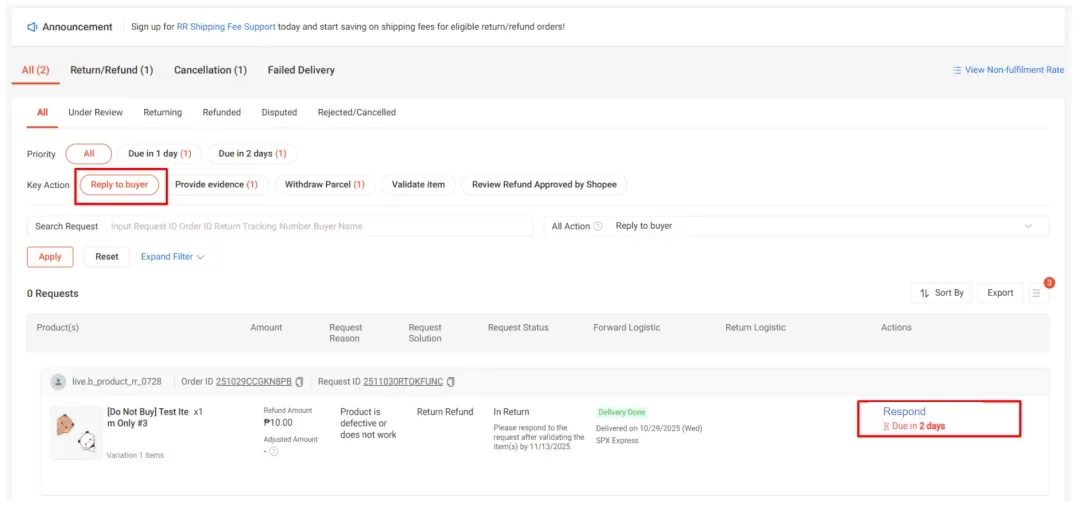Copy the Request ID with copy icon
Image resolution: width=1080 pixels, height=515 pixels.
click(451, 382)
